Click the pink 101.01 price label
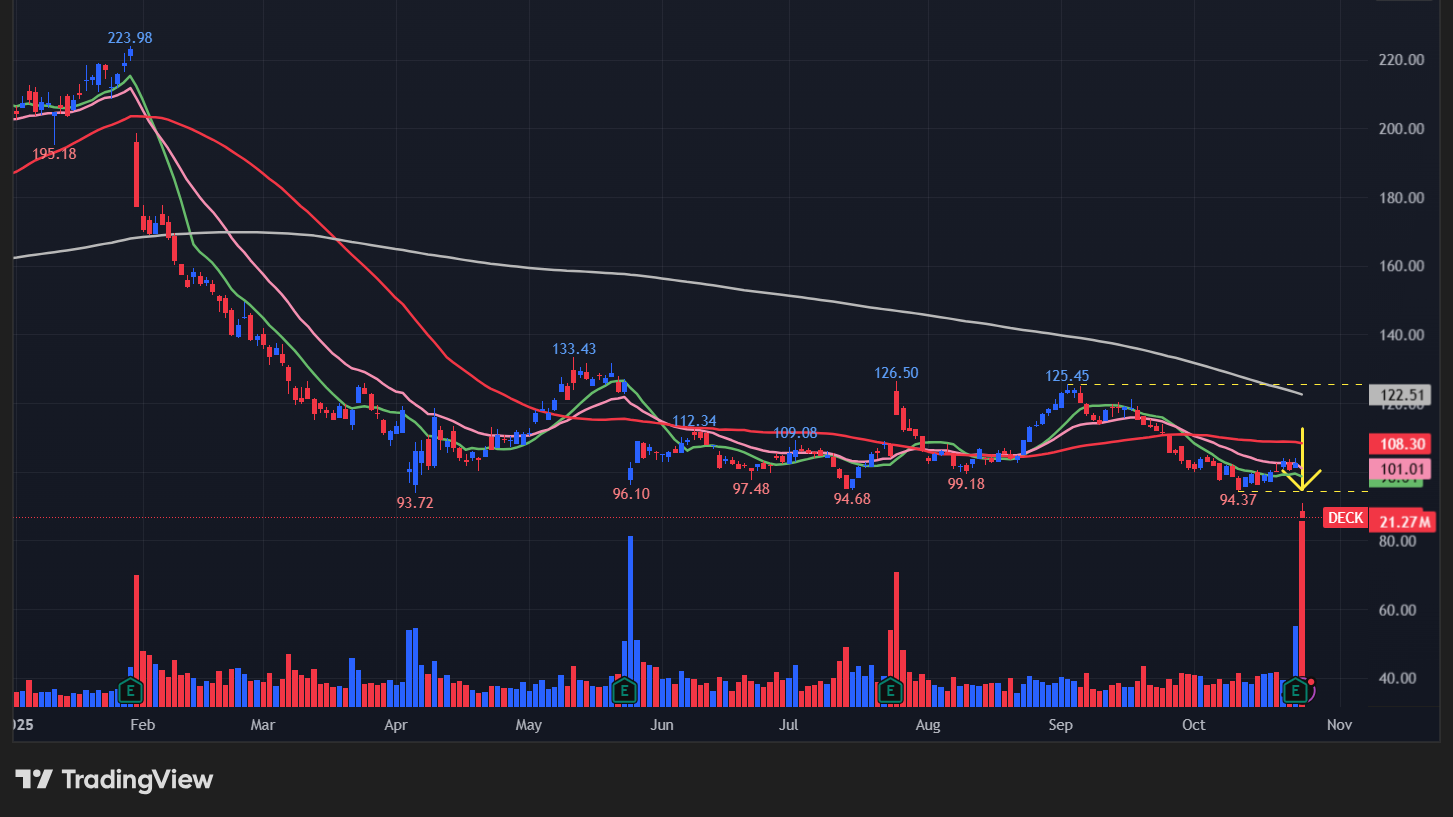 pos(1399,468)
